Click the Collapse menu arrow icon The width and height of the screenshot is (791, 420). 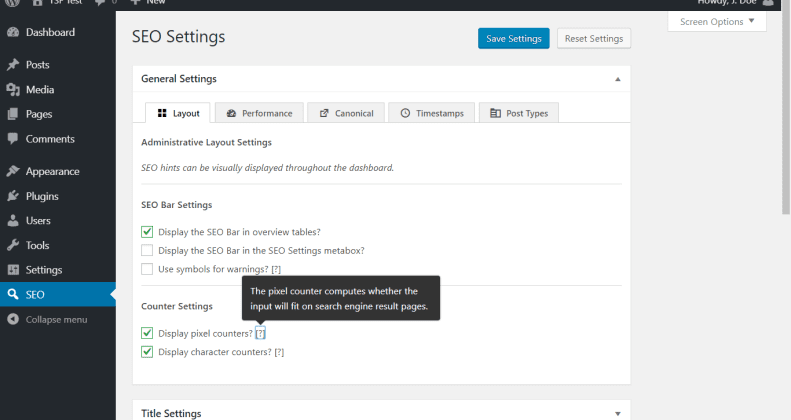[x=13, y=319]
